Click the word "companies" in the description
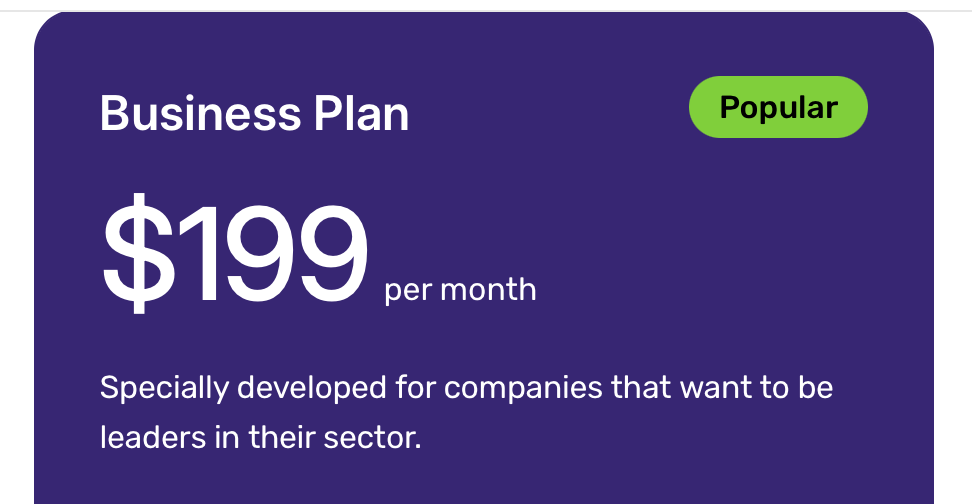Viewport: 972px width, 504px height. (522, 388)
